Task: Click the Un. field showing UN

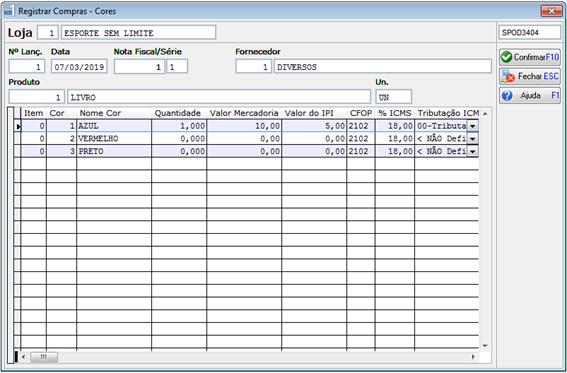Action: click(393, 97)
